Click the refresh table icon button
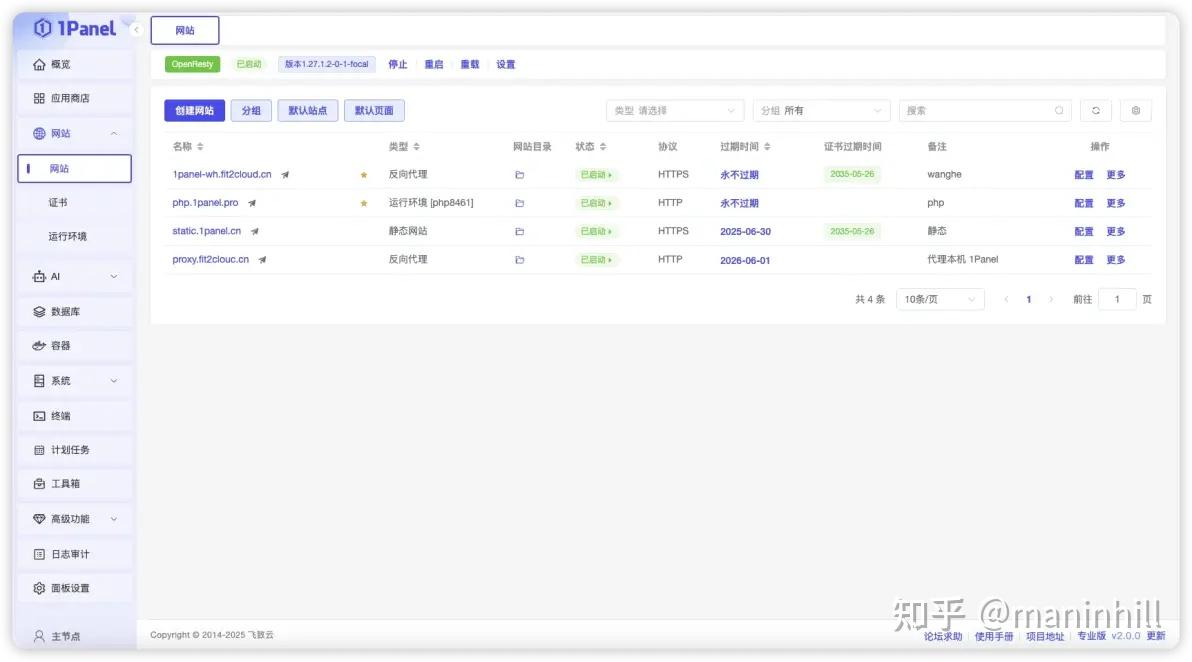 point(1095,111)
